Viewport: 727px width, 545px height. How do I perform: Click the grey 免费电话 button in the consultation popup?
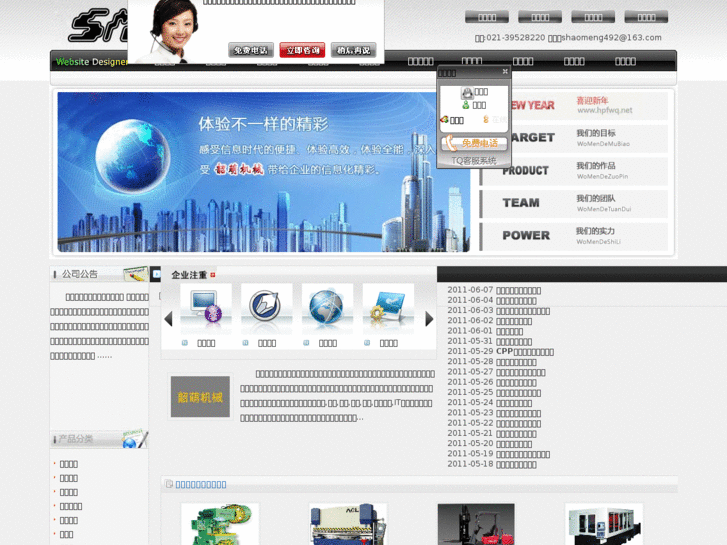(251, 50)
